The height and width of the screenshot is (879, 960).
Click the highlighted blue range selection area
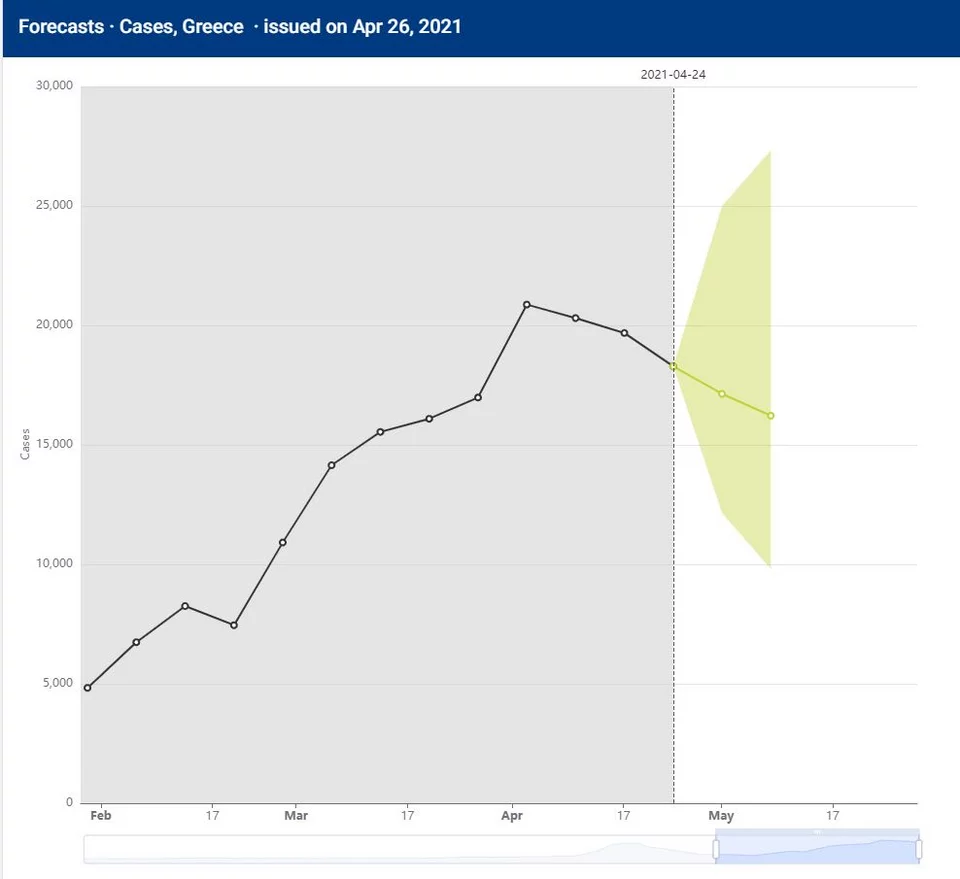[x=817, y=849]
